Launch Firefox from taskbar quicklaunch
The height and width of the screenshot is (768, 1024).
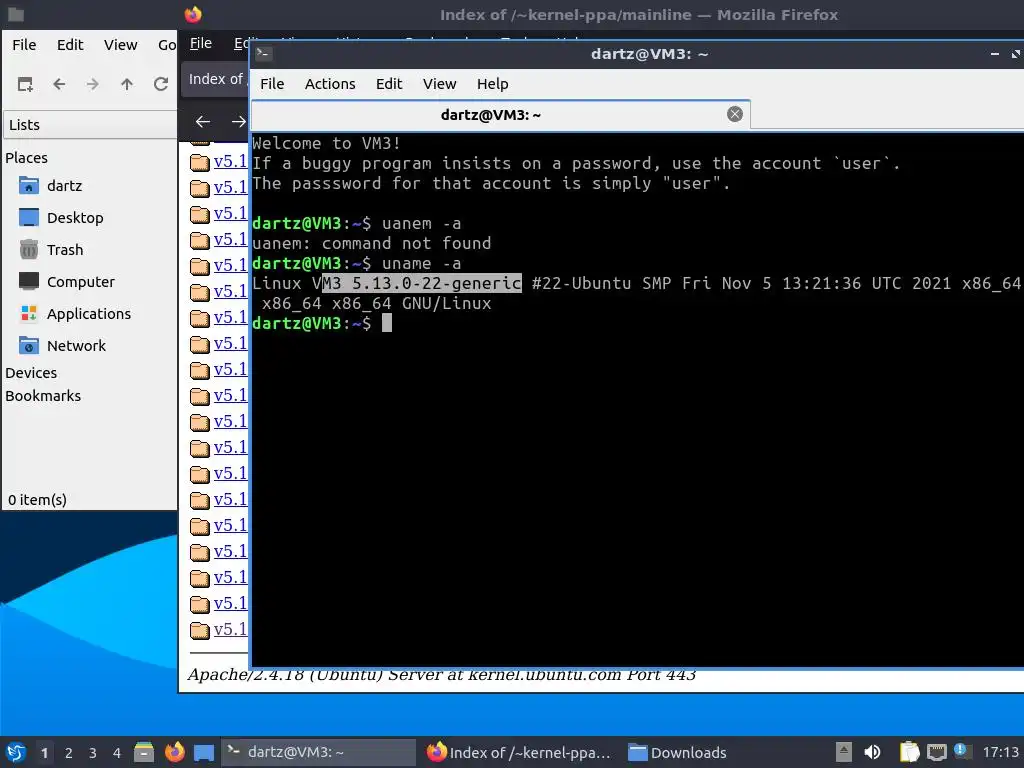coord(174,752)
